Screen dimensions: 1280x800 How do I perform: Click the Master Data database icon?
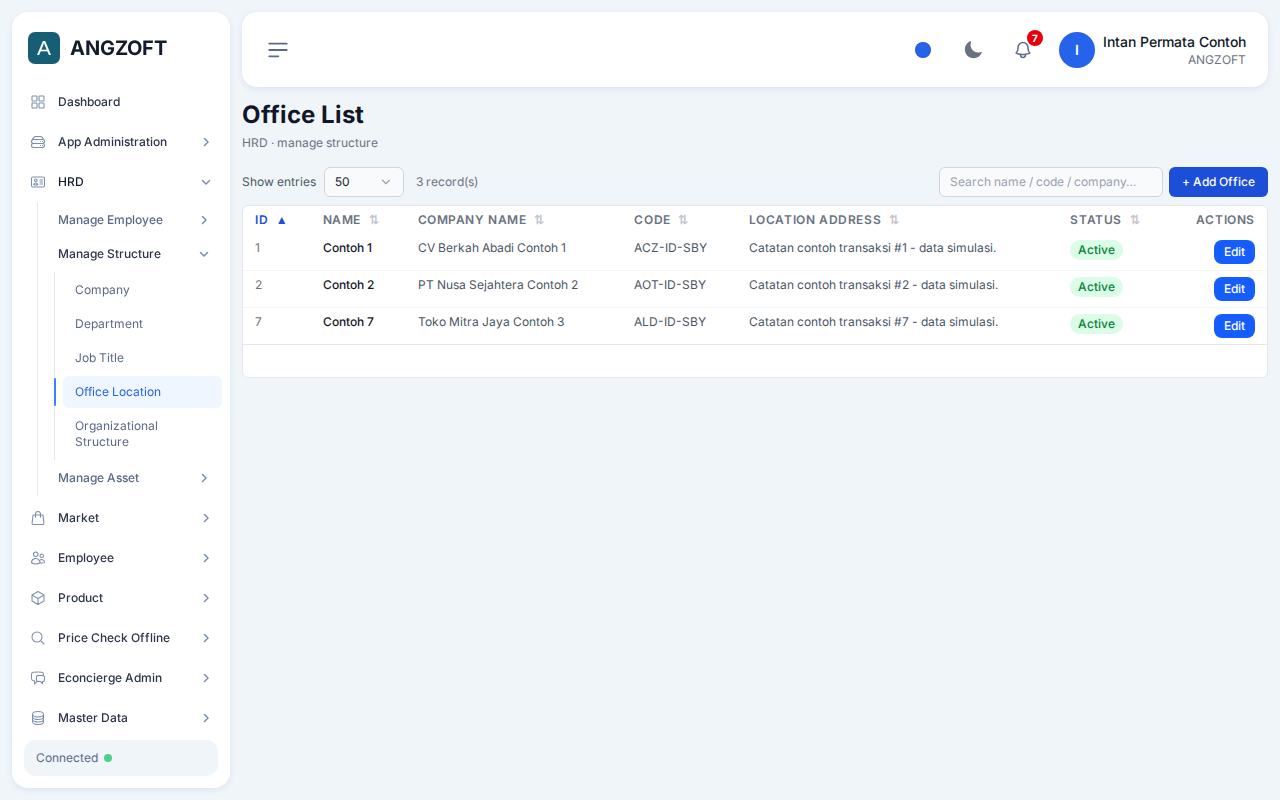click(38, 718)
